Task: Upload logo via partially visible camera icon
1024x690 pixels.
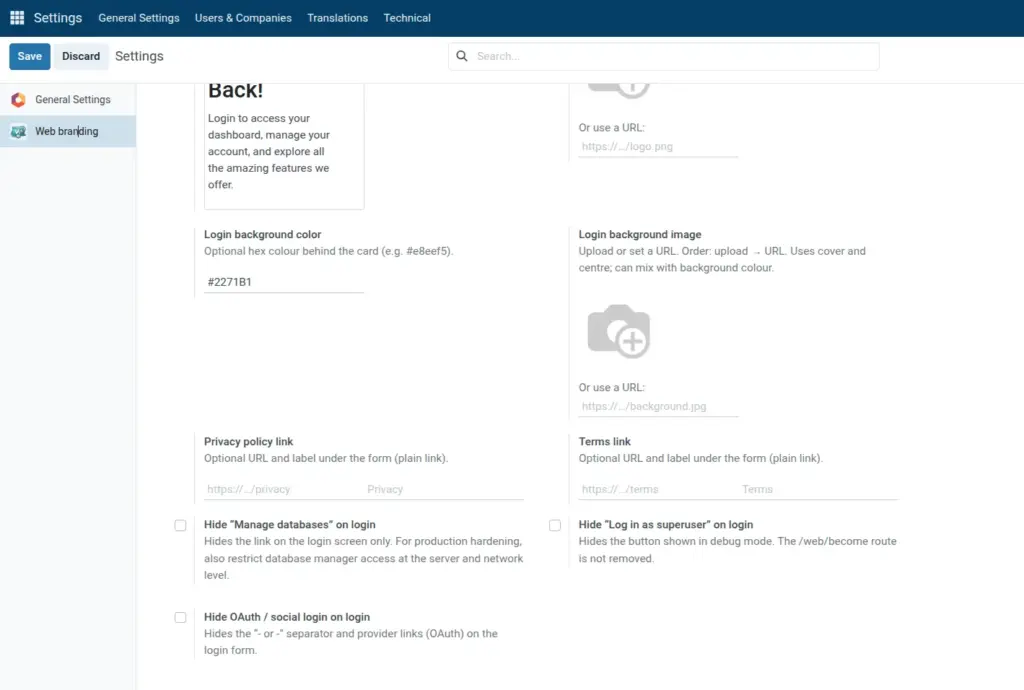Action: click(x=618, y=91)
